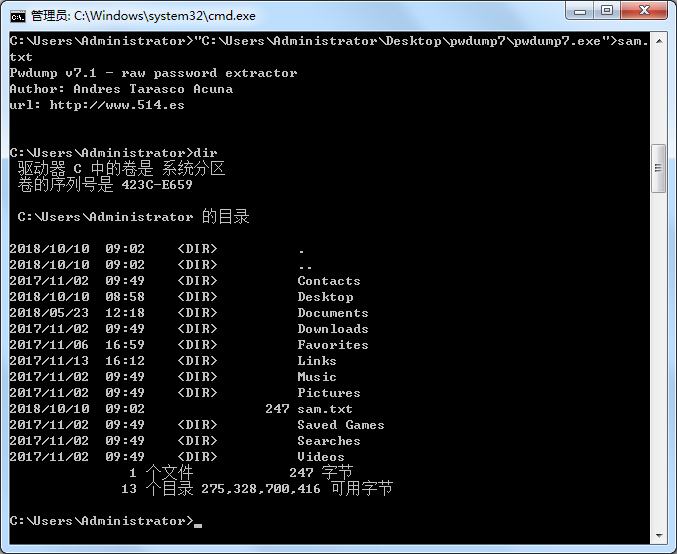Viewport: 677px width, 554px height.
Task: Click the sam.txt file name
Action: (x=325, y=409)
